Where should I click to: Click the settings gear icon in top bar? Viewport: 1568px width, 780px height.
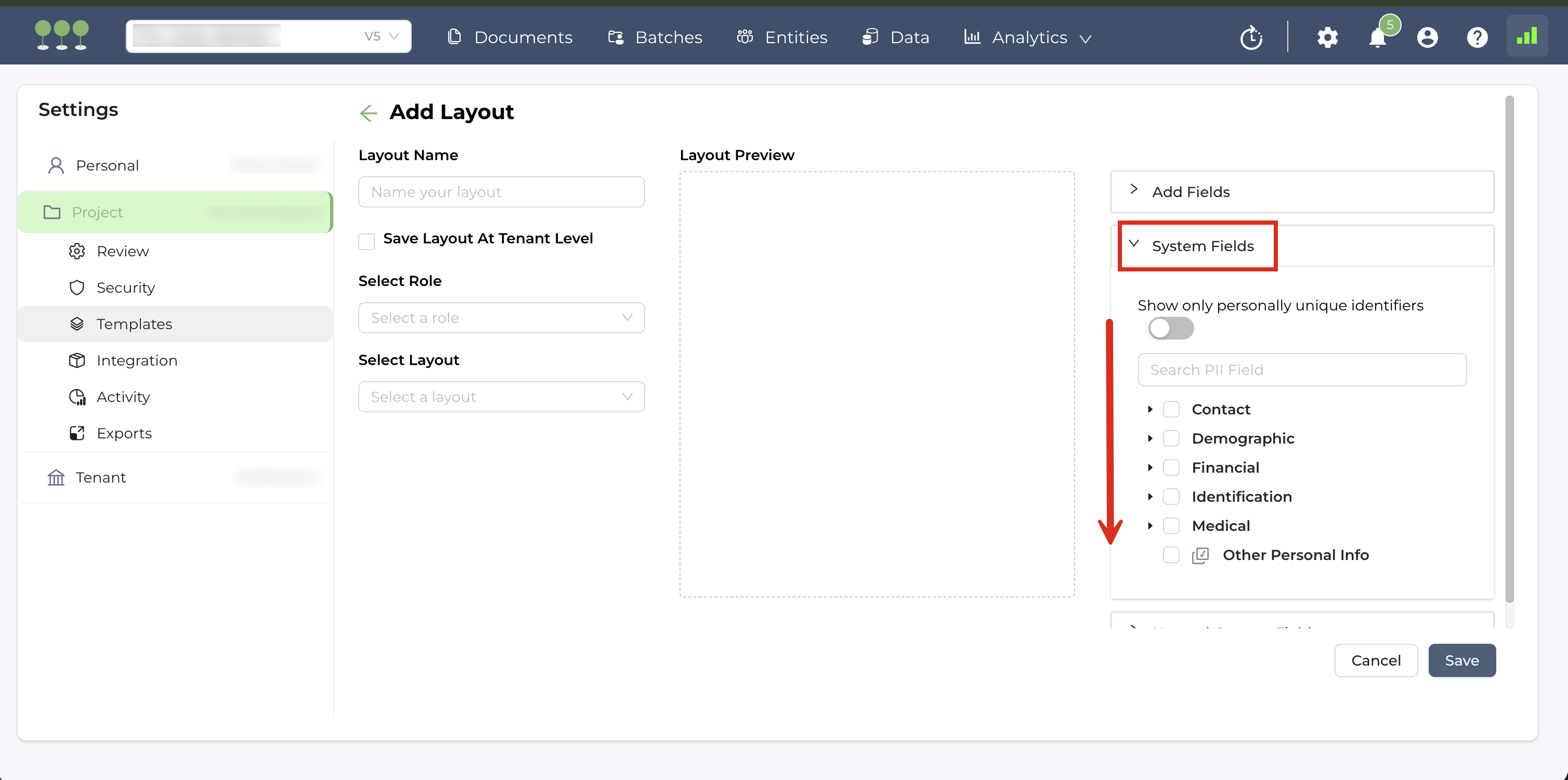click(1327, 38)
